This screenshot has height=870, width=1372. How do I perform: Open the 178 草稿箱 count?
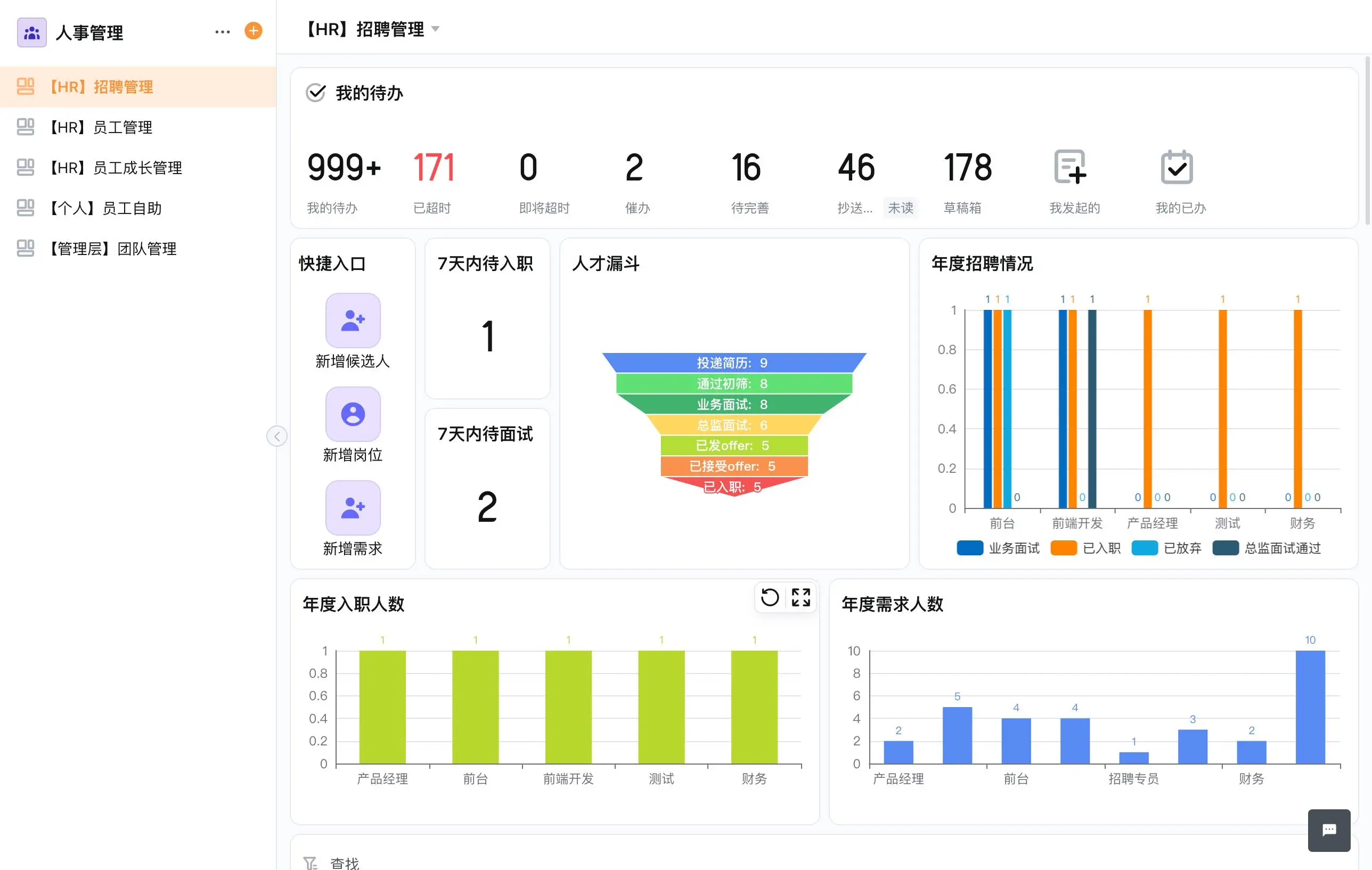coord(967,168)
